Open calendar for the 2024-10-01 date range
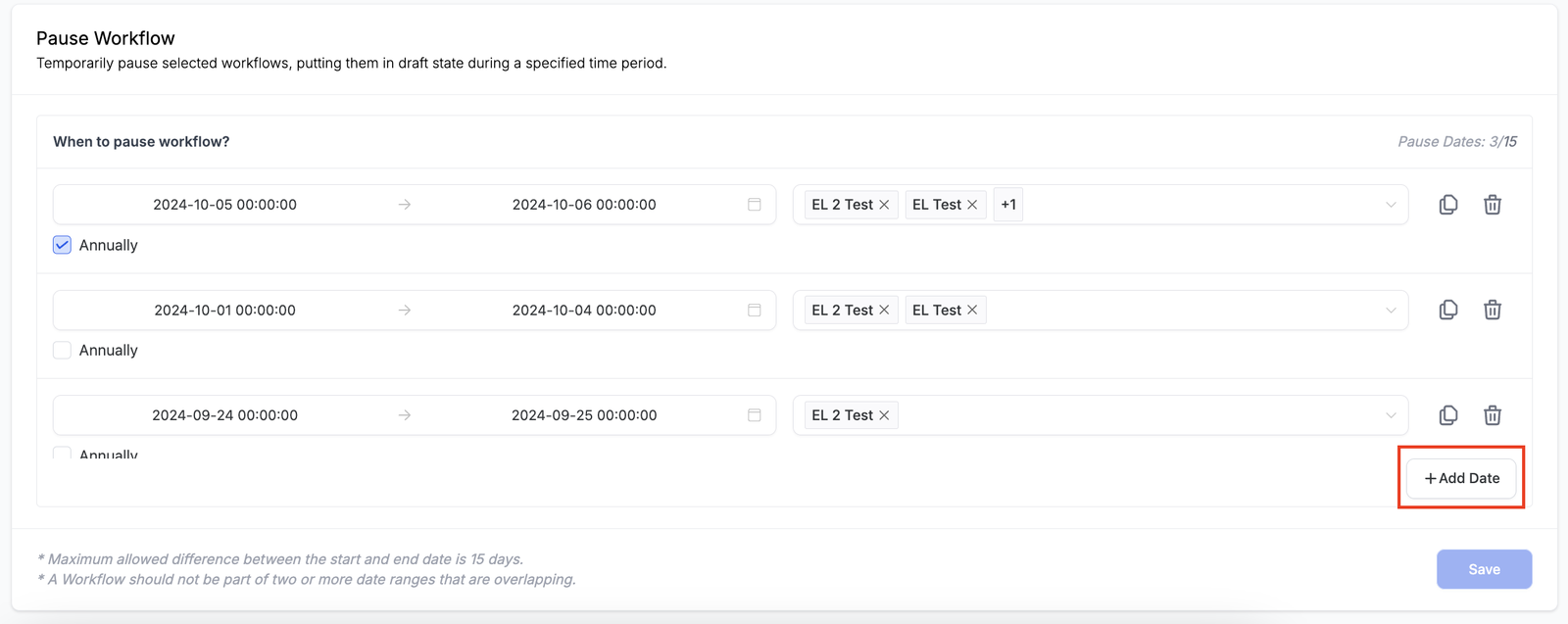The image size is (1568, 624). pos(755,311)
